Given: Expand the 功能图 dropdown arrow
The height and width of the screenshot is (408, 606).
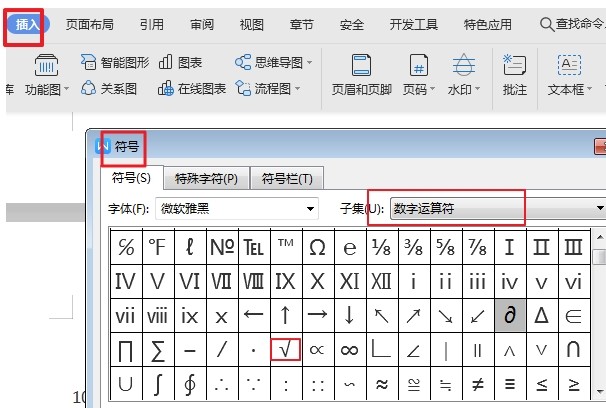Looking at the screenshot, I should pos(66,89).
